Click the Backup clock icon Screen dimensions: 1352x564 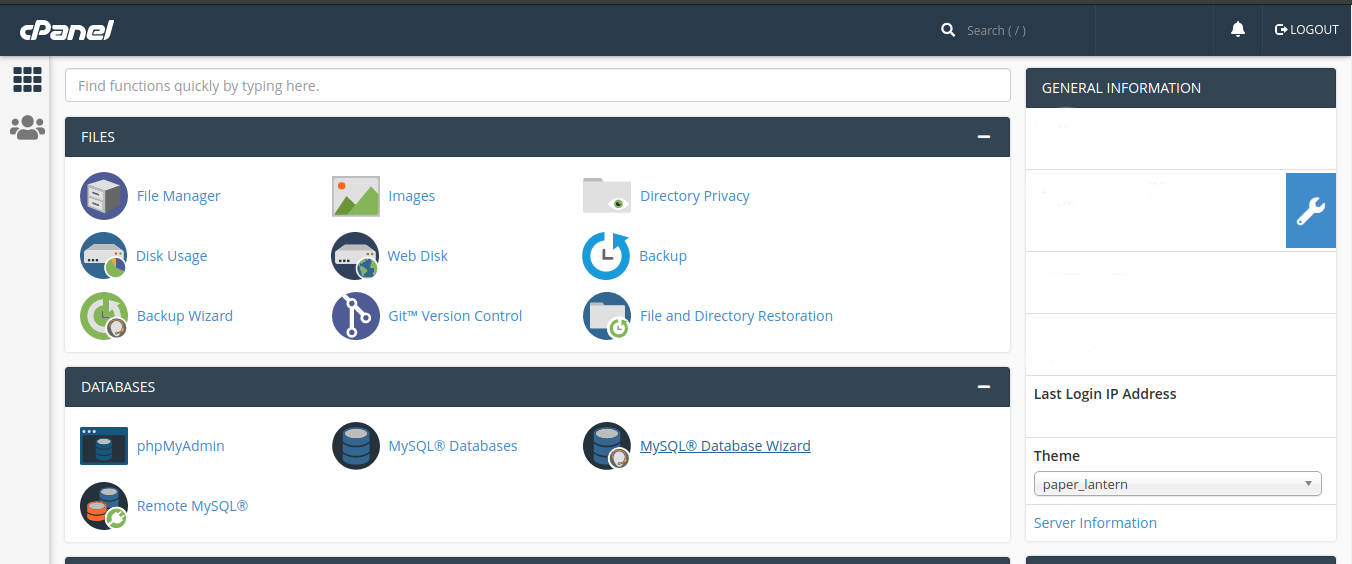(x=606, y=256)
